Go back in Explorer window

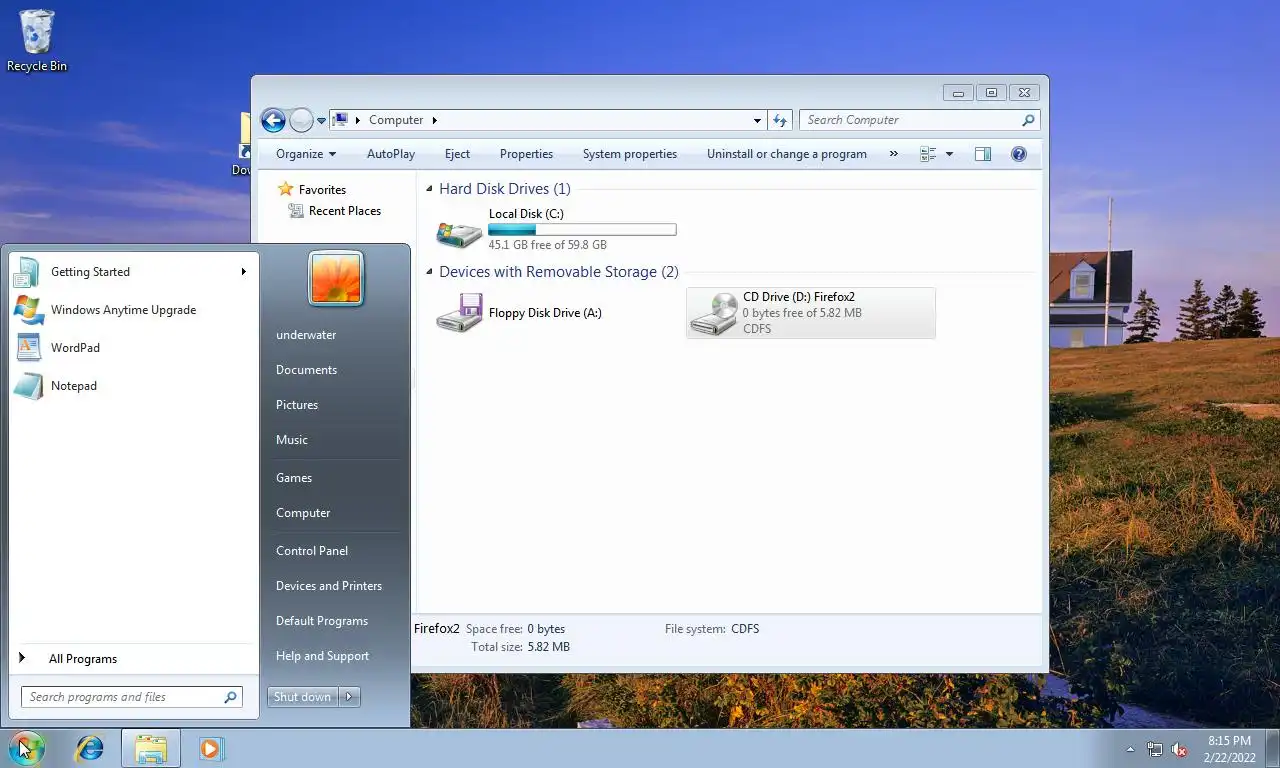pyautogui.click(x=273, y=120)
